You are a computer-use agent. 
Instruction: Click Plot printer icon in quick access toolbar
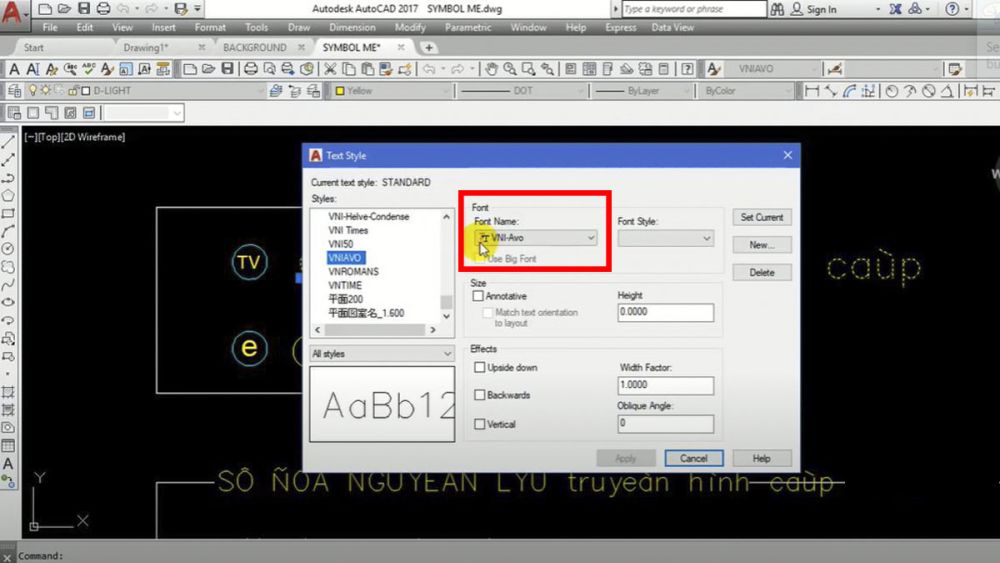(x=103, y=9)
